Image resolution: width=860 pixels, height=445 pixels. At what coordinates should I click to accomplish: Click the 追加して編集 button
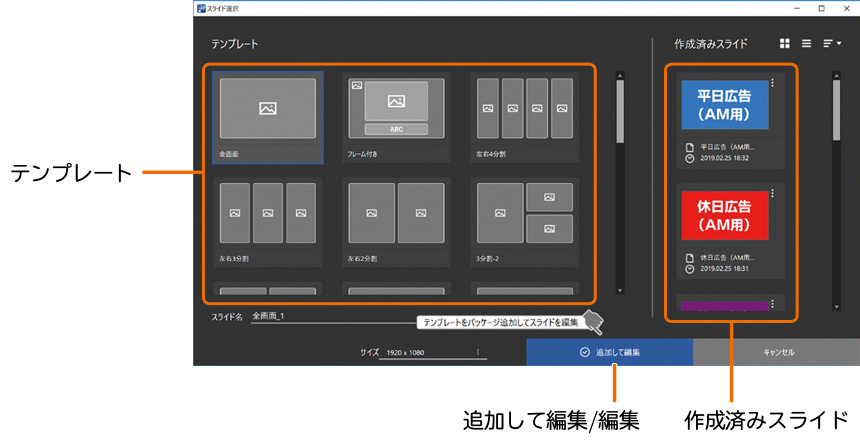pyautogui.click(x=609, y=352)
